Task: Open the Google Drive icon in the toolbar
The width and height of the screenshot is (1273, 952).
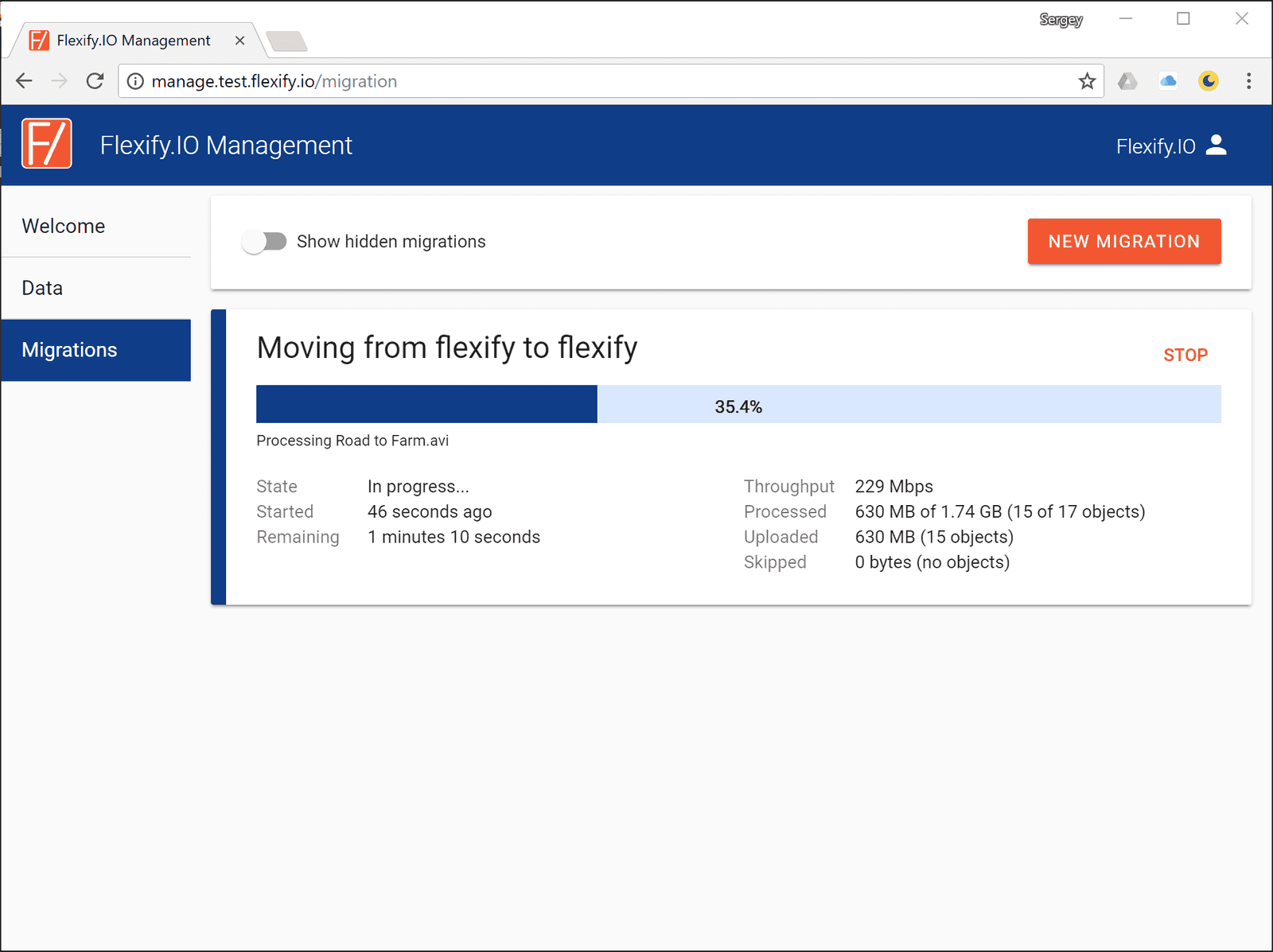Action: [x=1127, y=80]
